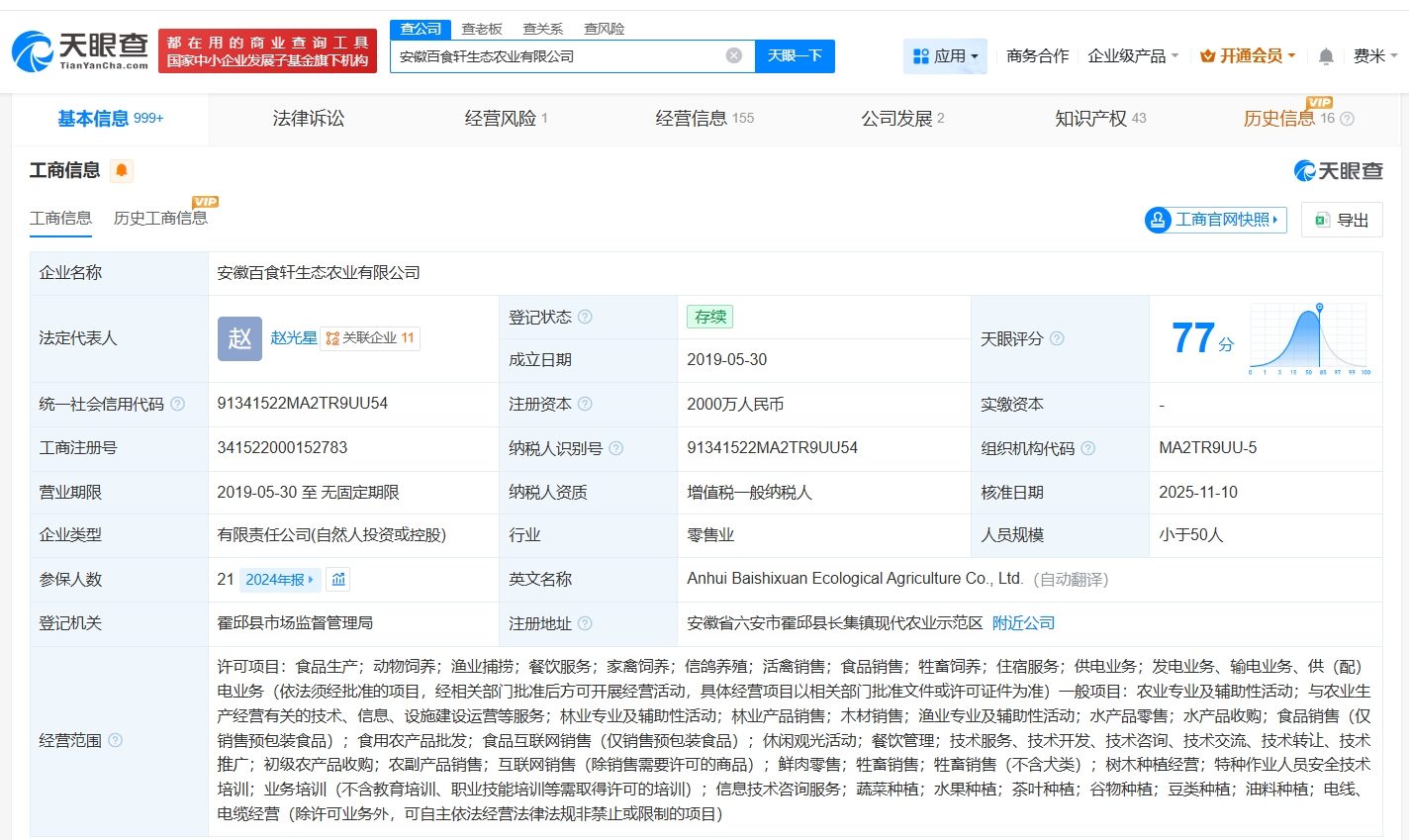Expand 企业级产品 dropdown
The image size is (1409, 840).
pyautogui.click(x=1133, y=56)
